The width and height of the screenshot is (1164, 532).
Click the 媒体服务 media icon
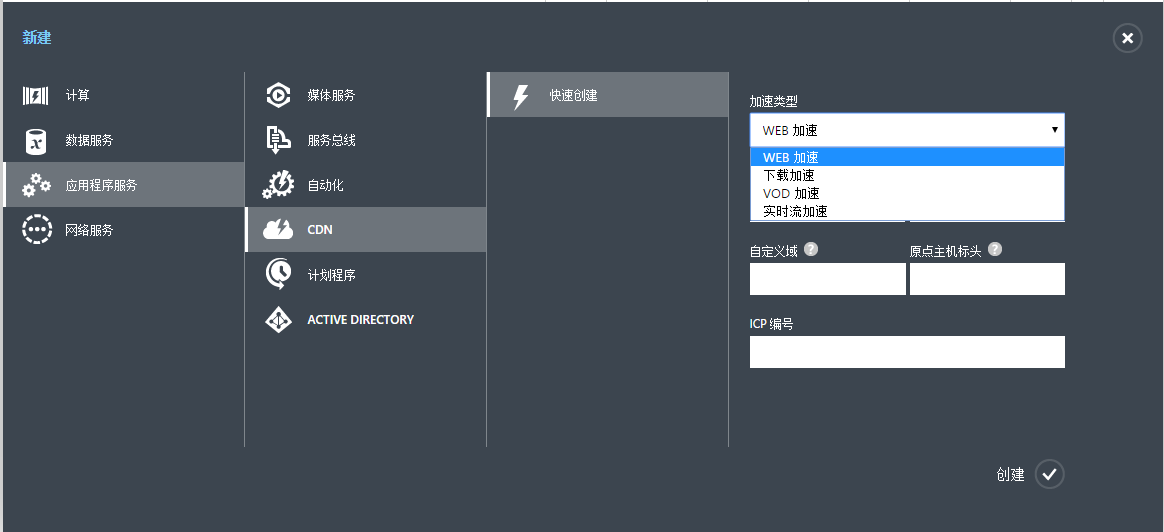point(278,96)
